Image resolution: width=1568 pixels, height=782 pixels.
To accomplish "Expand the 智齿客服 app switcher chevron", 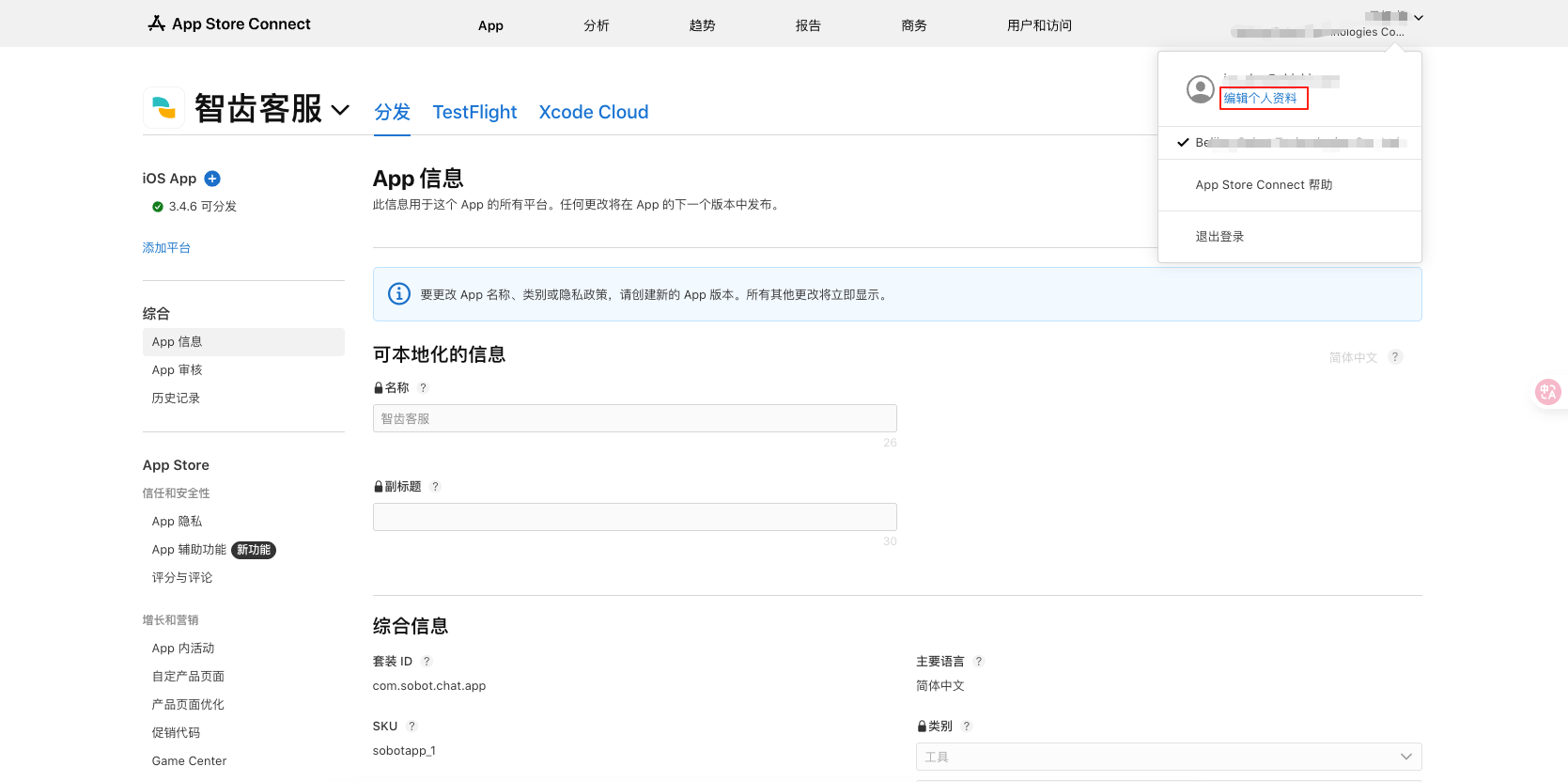I will tap(341, 110).
